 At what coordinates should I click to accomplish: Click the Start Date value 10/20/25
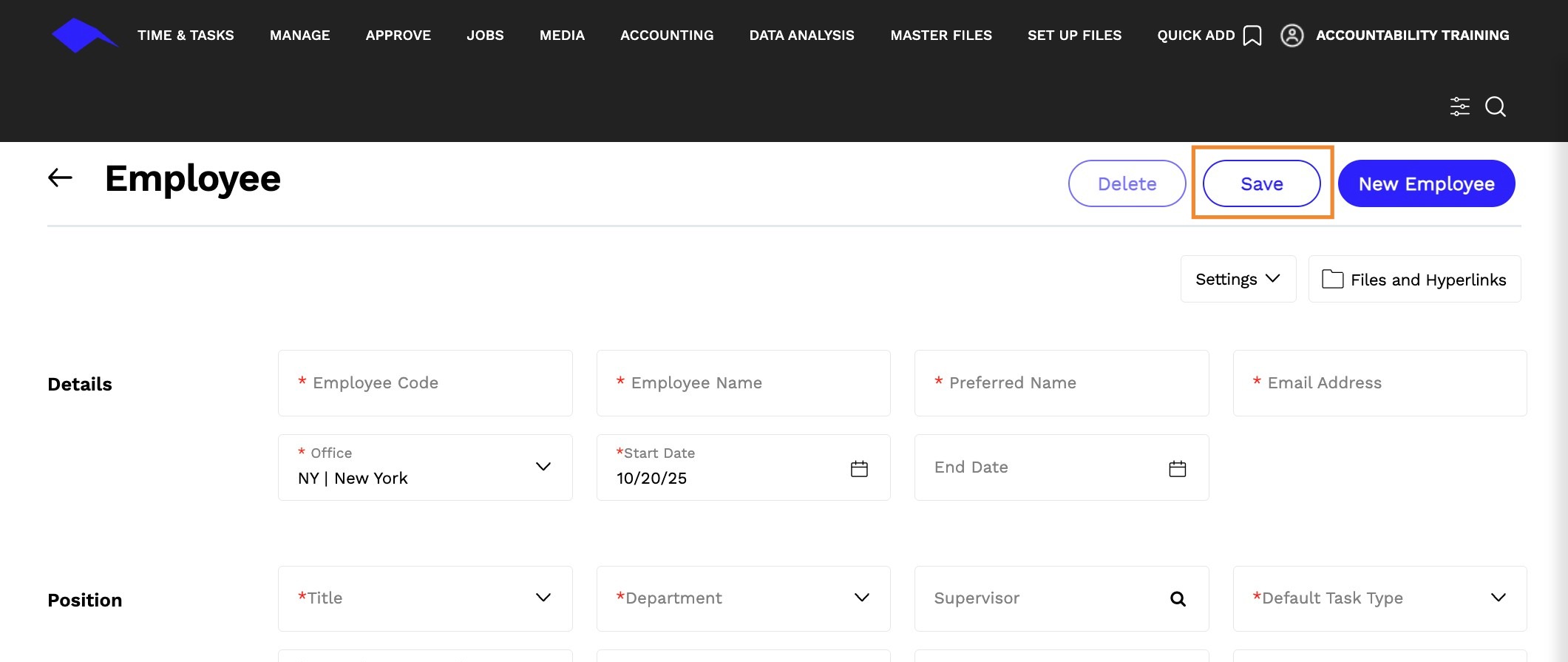tap(652, 479)
